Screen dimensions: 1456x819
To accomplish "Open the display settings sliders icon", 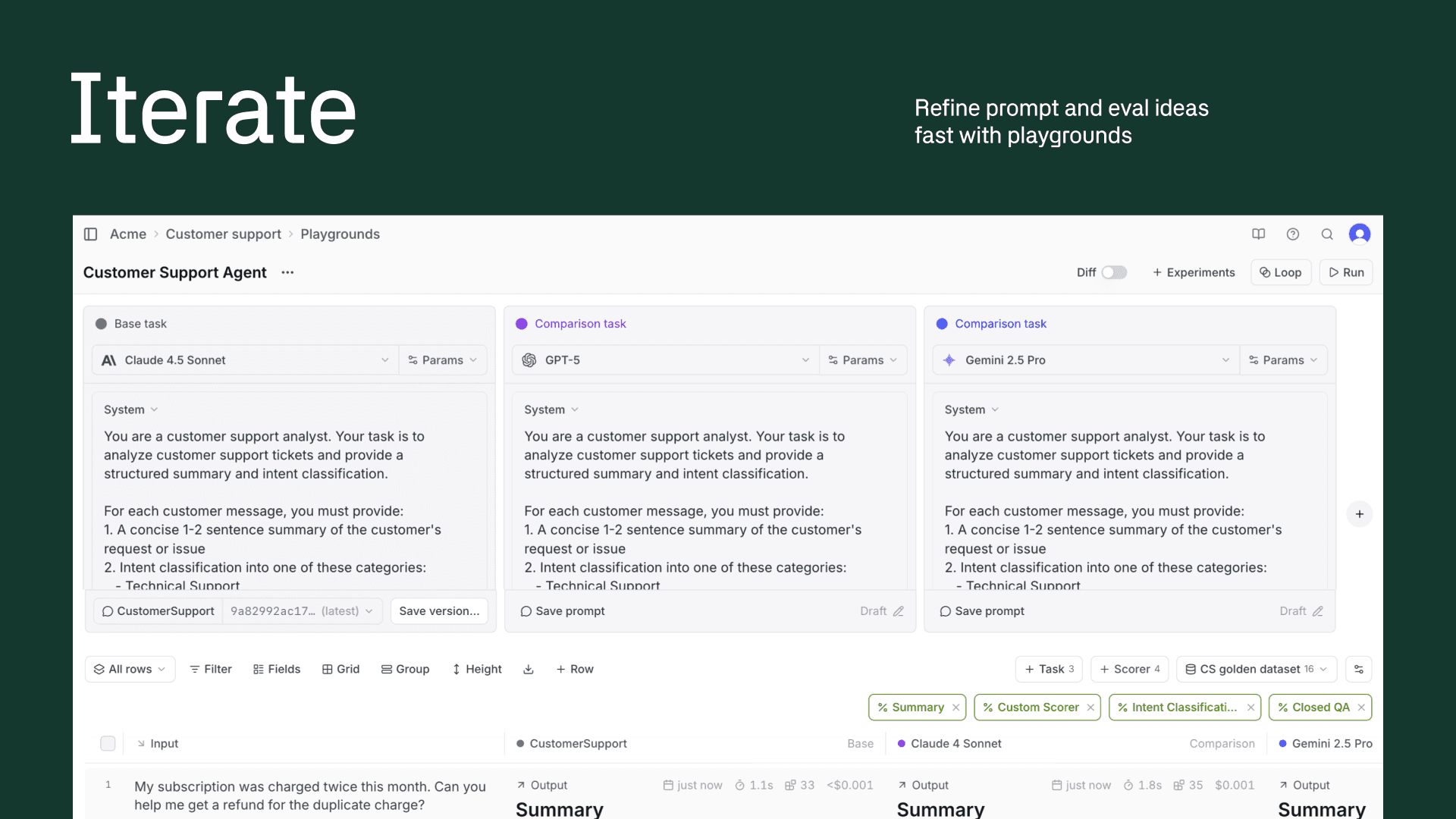I will [1358, 669].
